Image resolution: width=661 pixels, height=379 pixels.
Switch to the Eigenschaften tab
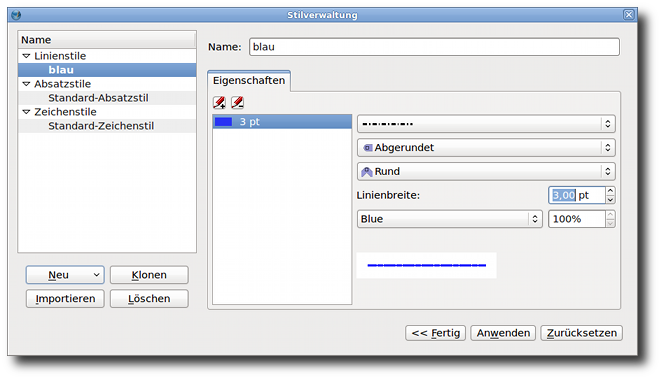coord(249,81)
